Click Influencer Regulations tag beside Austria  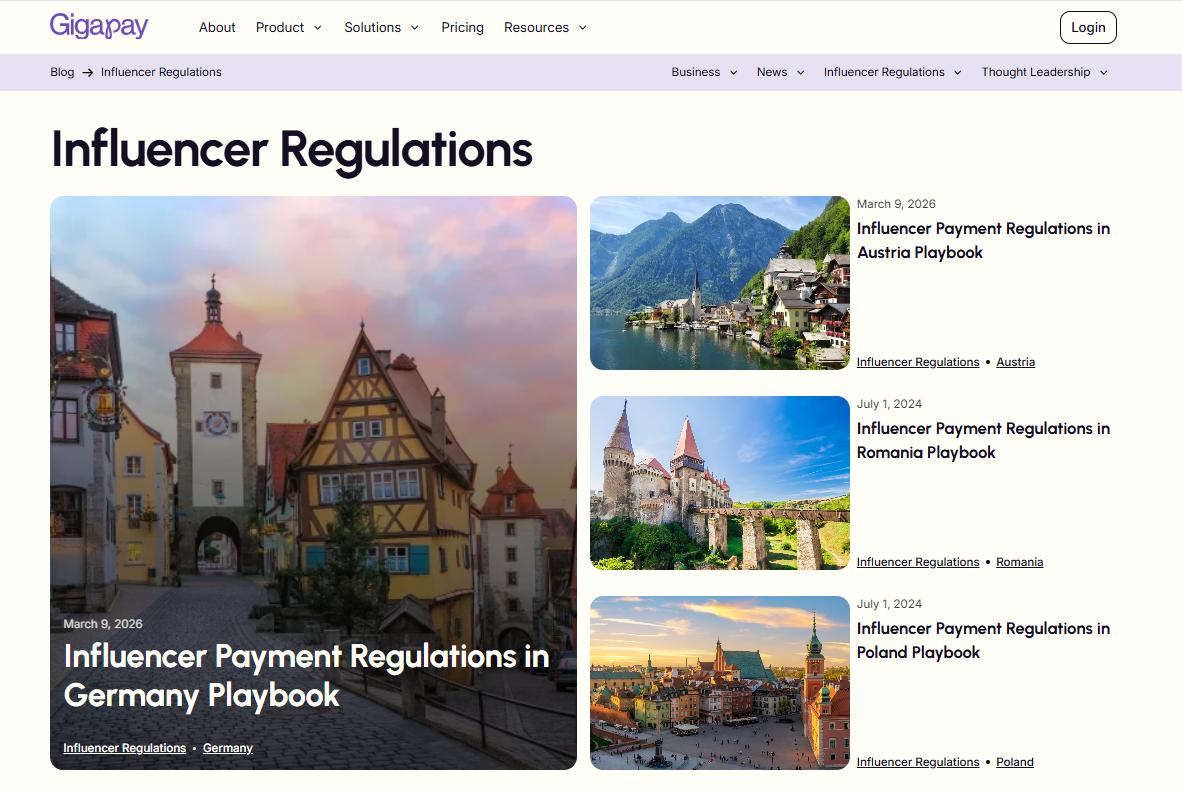[917, 362]
